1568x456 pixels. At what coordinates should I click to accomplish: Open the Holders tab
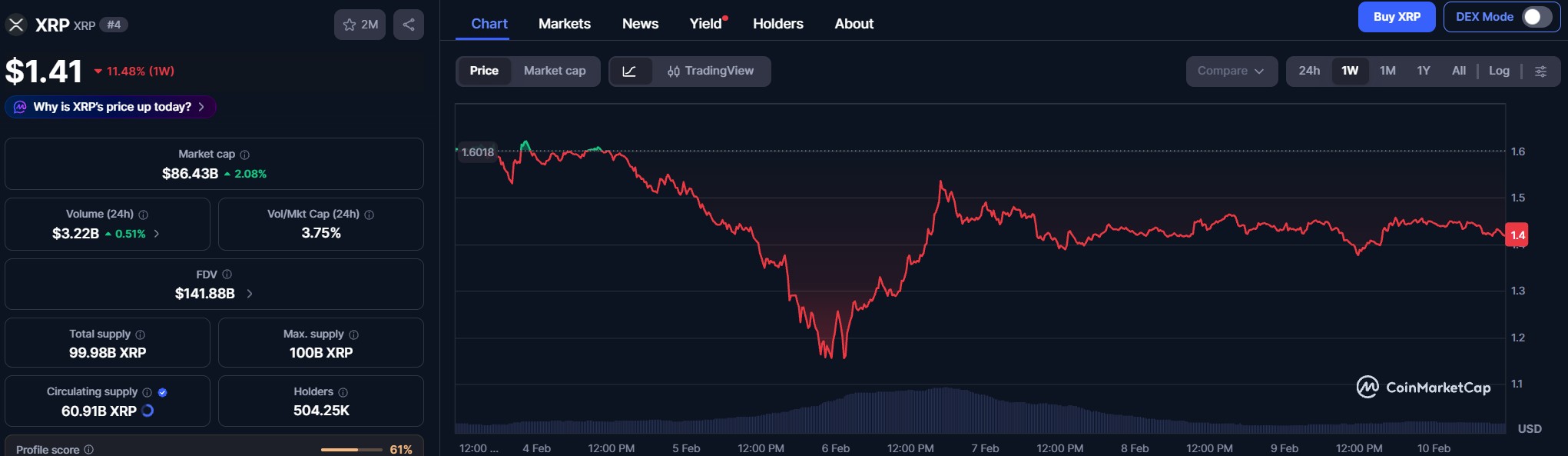778,24
